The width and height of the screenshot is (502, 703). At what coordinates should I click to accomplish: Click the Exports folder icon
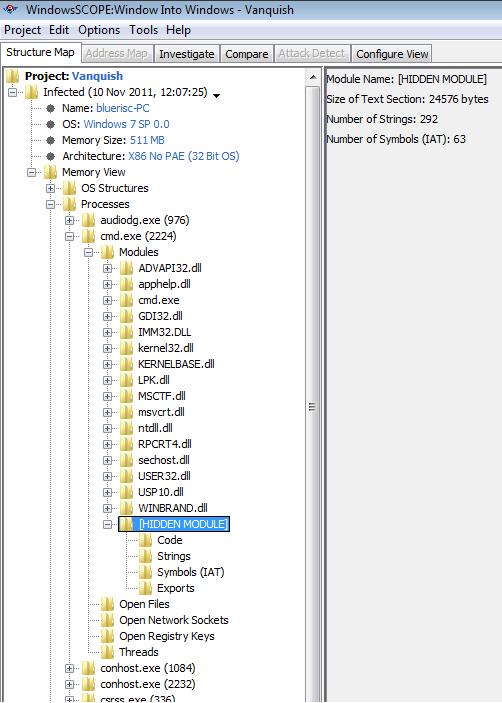(x=145, y=588)
